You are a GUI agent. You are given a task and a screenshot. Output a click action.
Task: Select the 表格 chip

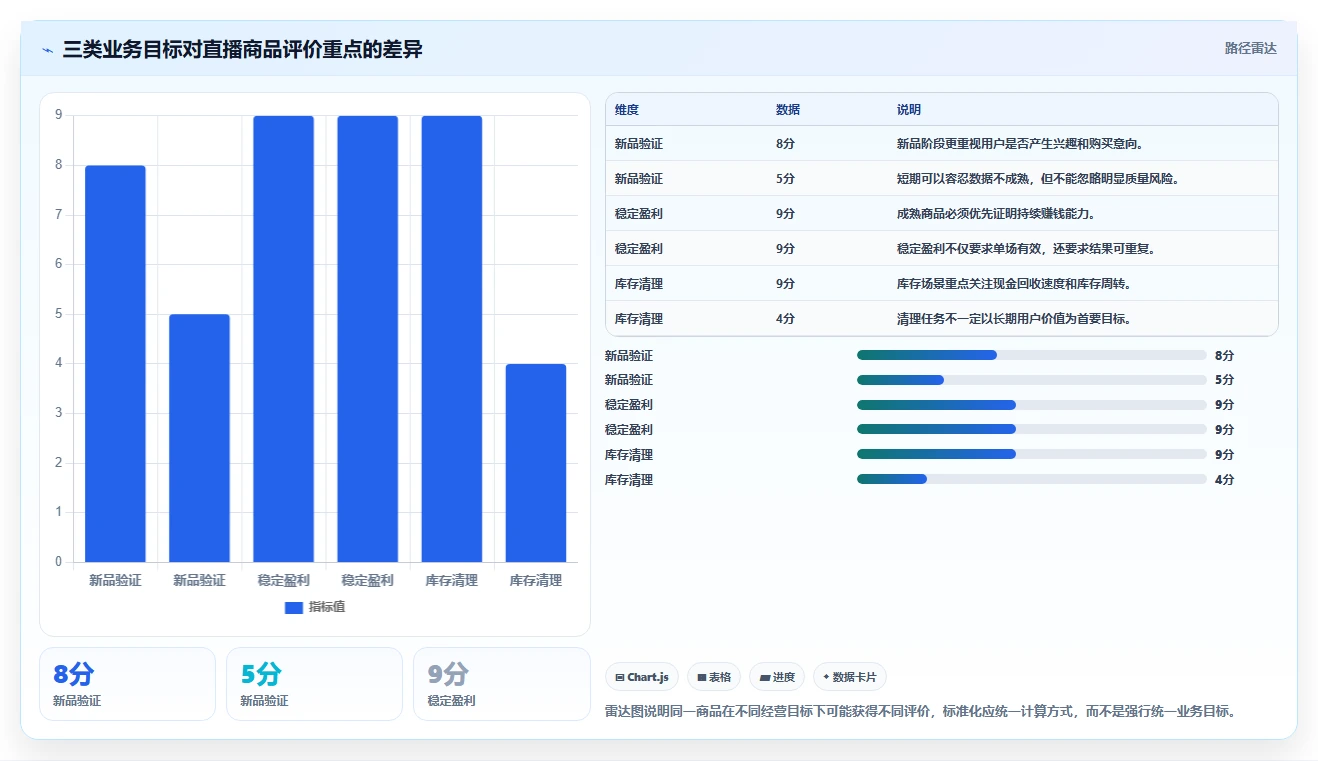713,677
